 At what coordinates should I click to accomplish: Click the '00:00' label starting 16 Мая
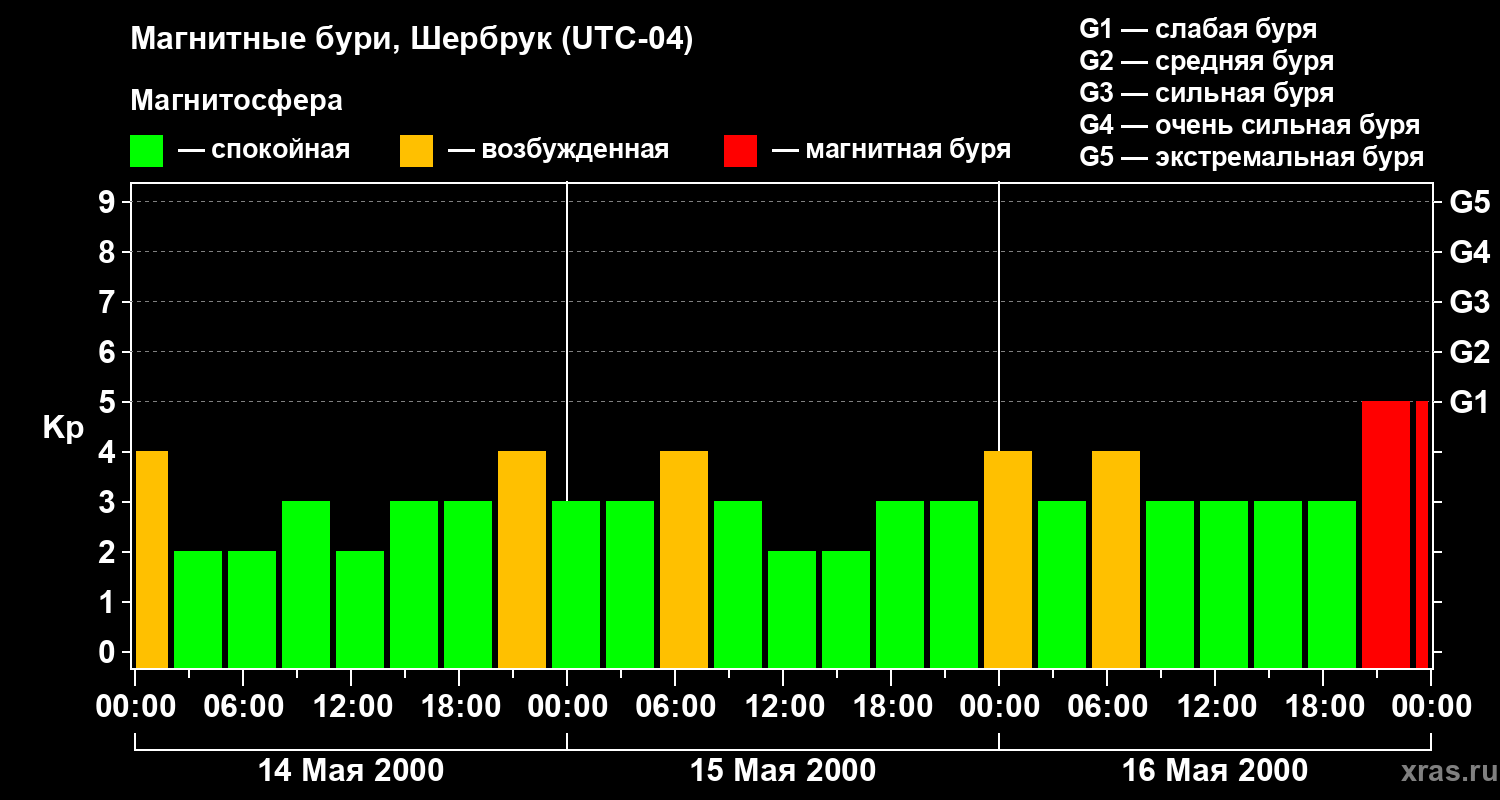click(x=999, y=706)
